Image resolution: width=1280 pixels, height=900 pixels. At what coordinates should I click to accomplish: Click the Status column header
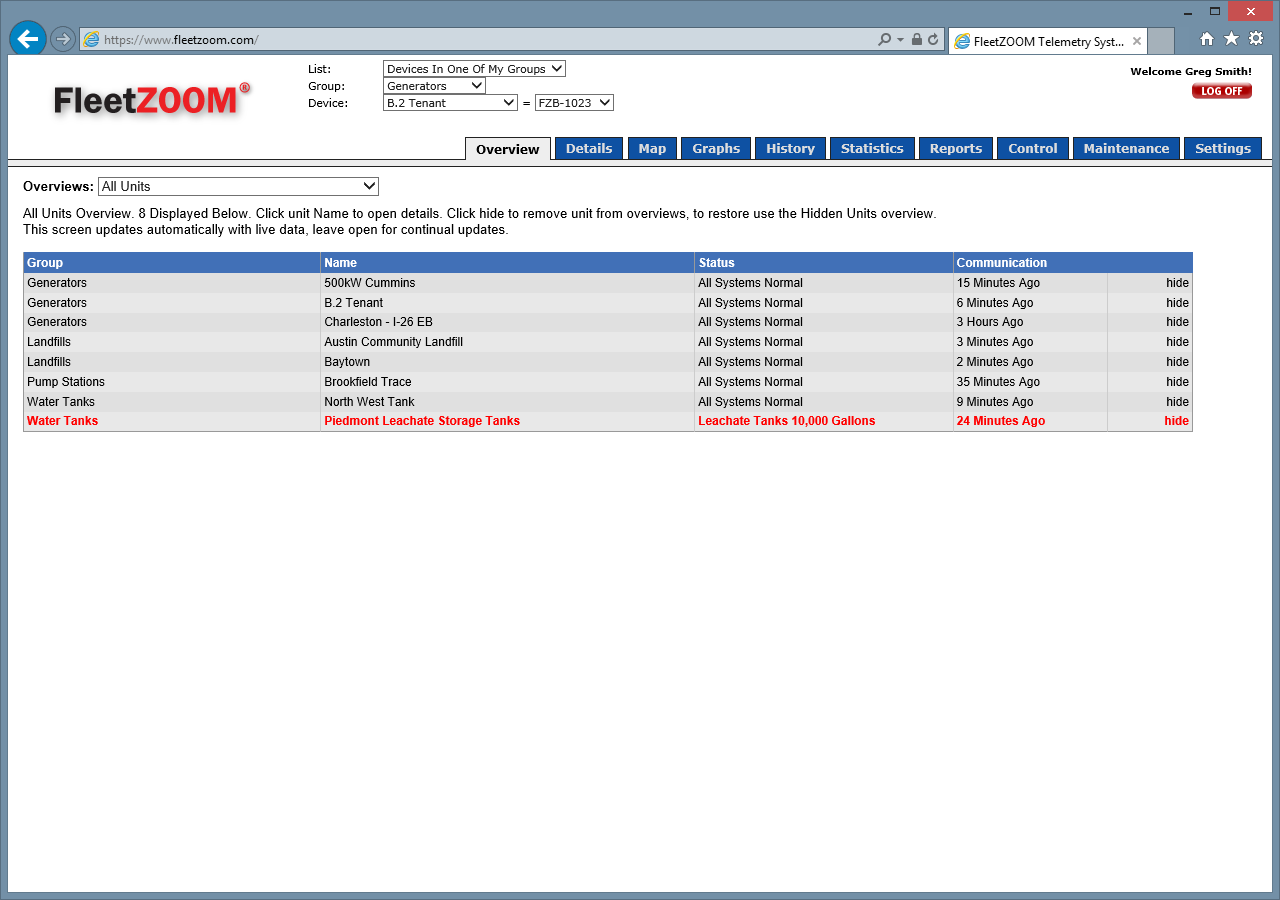click(824, 263)
